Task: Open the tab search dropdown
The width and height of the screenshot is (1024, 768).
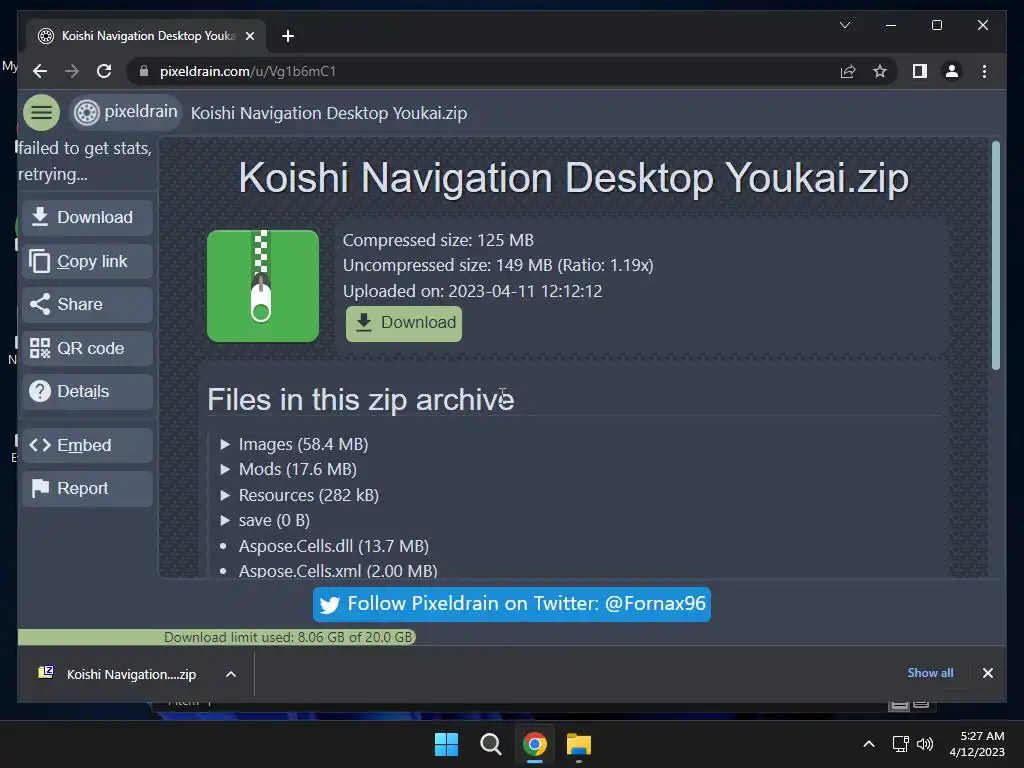Action: click(844, 25)
